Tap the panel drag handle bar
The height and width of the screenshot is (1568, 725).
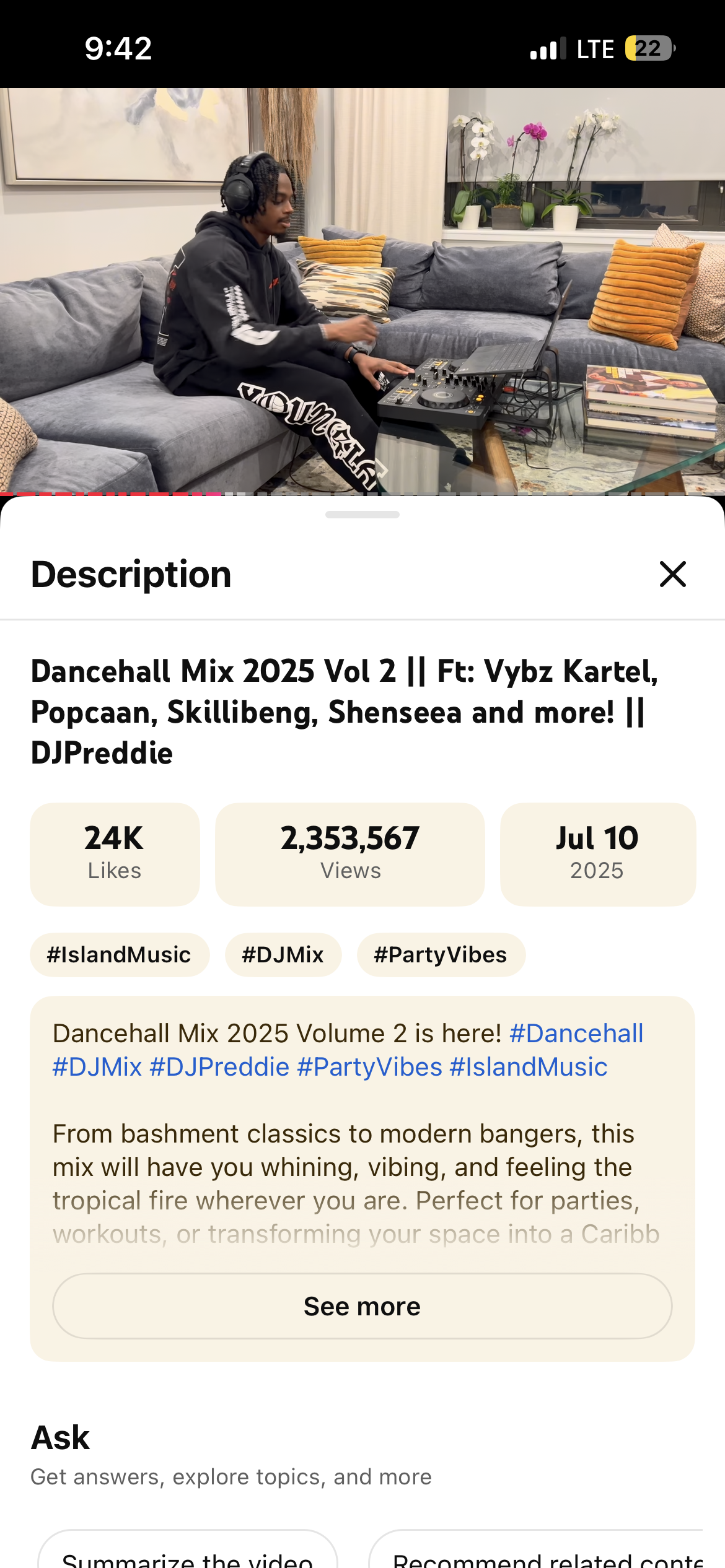tap(362, 515)
